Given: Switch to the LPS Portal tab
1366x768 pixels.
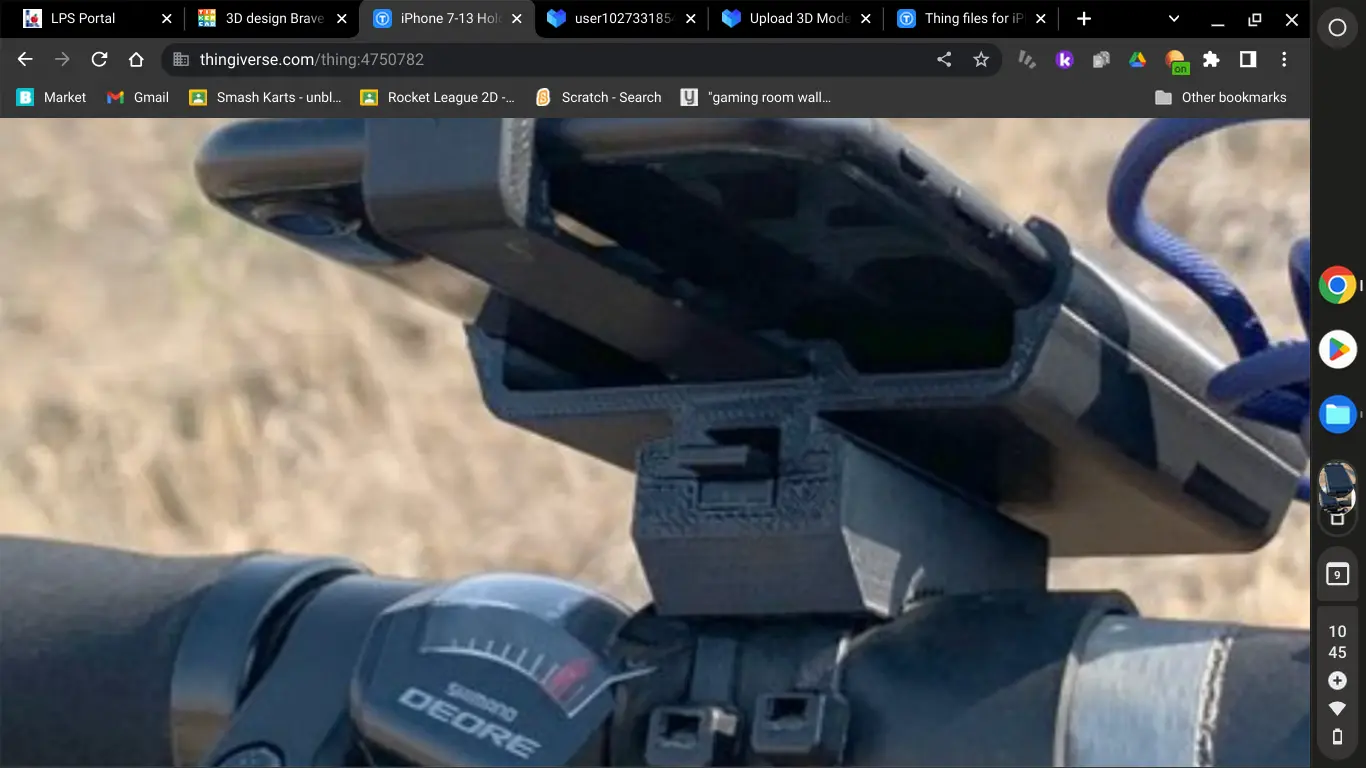Looking at the screenshot, I should [83, 19].
